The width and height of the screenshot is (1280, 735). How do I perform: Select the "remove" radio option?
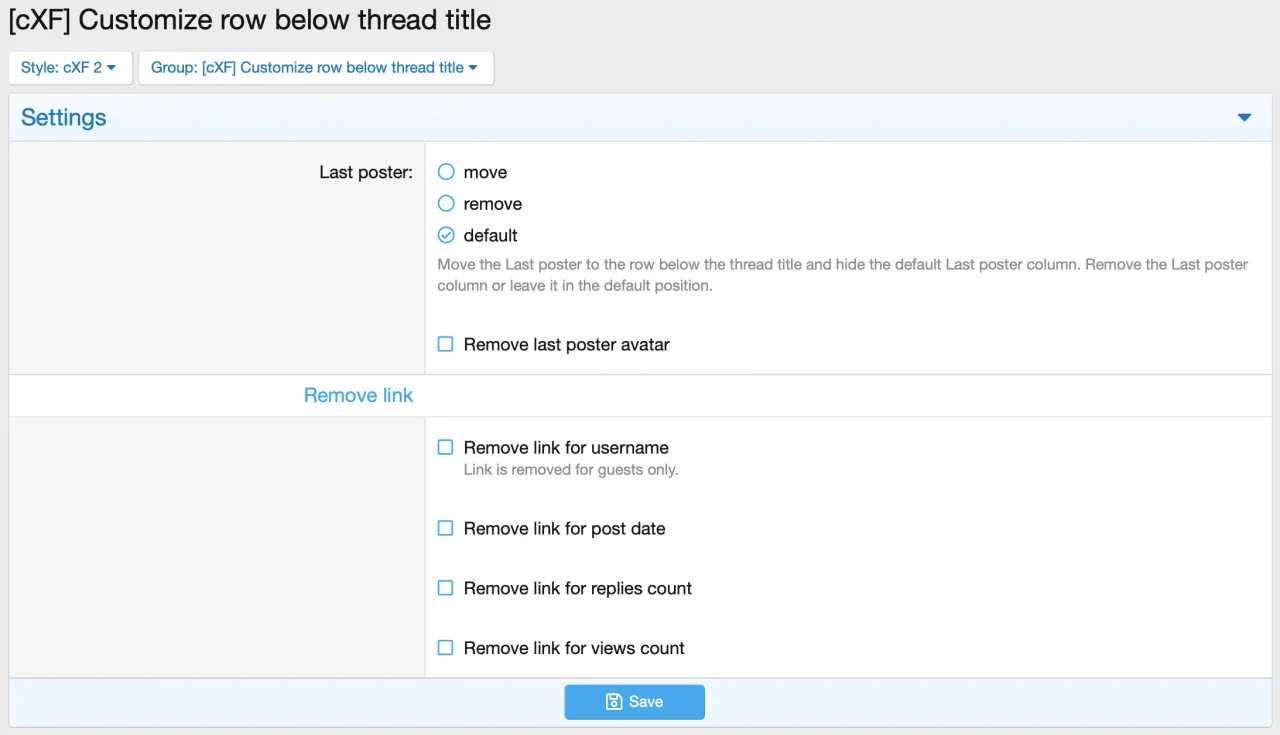(x=446, y=204)
